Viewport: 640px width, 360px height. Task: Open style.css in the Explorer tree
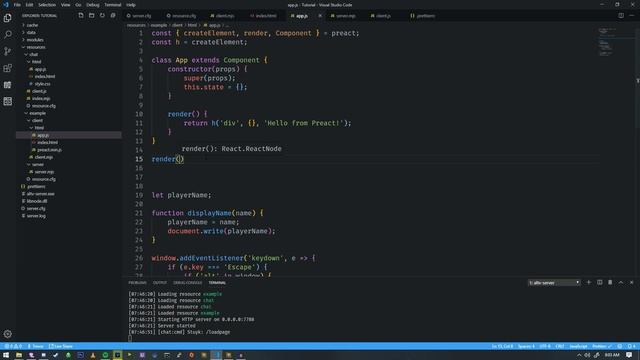coord(42,84)
